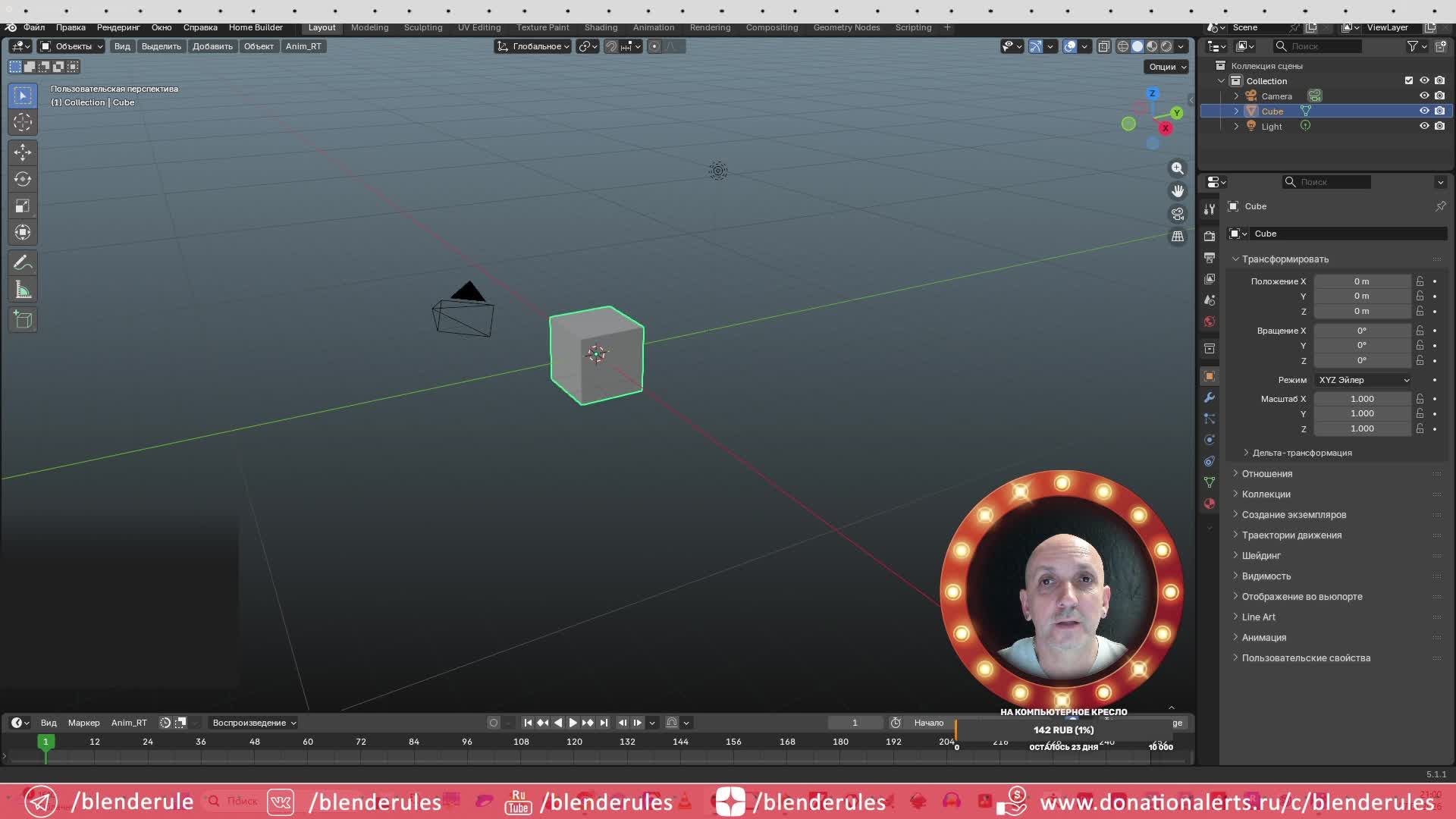Open the Modifiers wrench properties tab

[1210, 397]
